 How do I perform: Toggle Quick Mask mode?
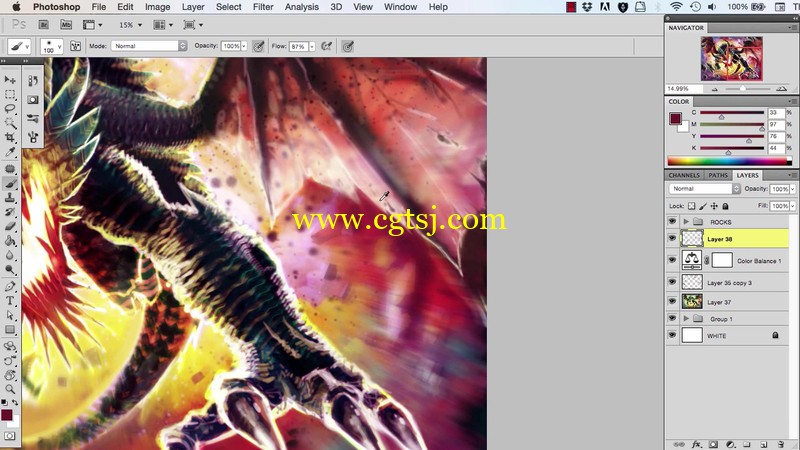(10, 436)
